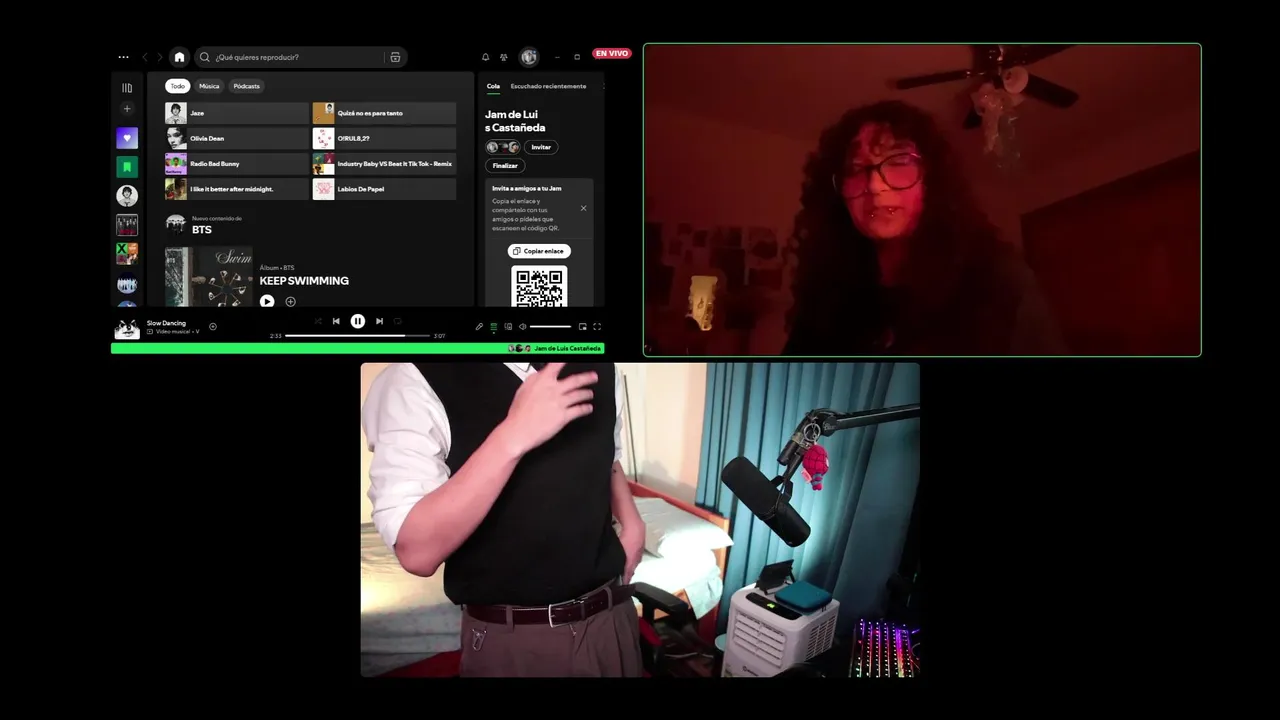Open the Friend Activity icon
Screen dimensions: 1280x720
504,57
